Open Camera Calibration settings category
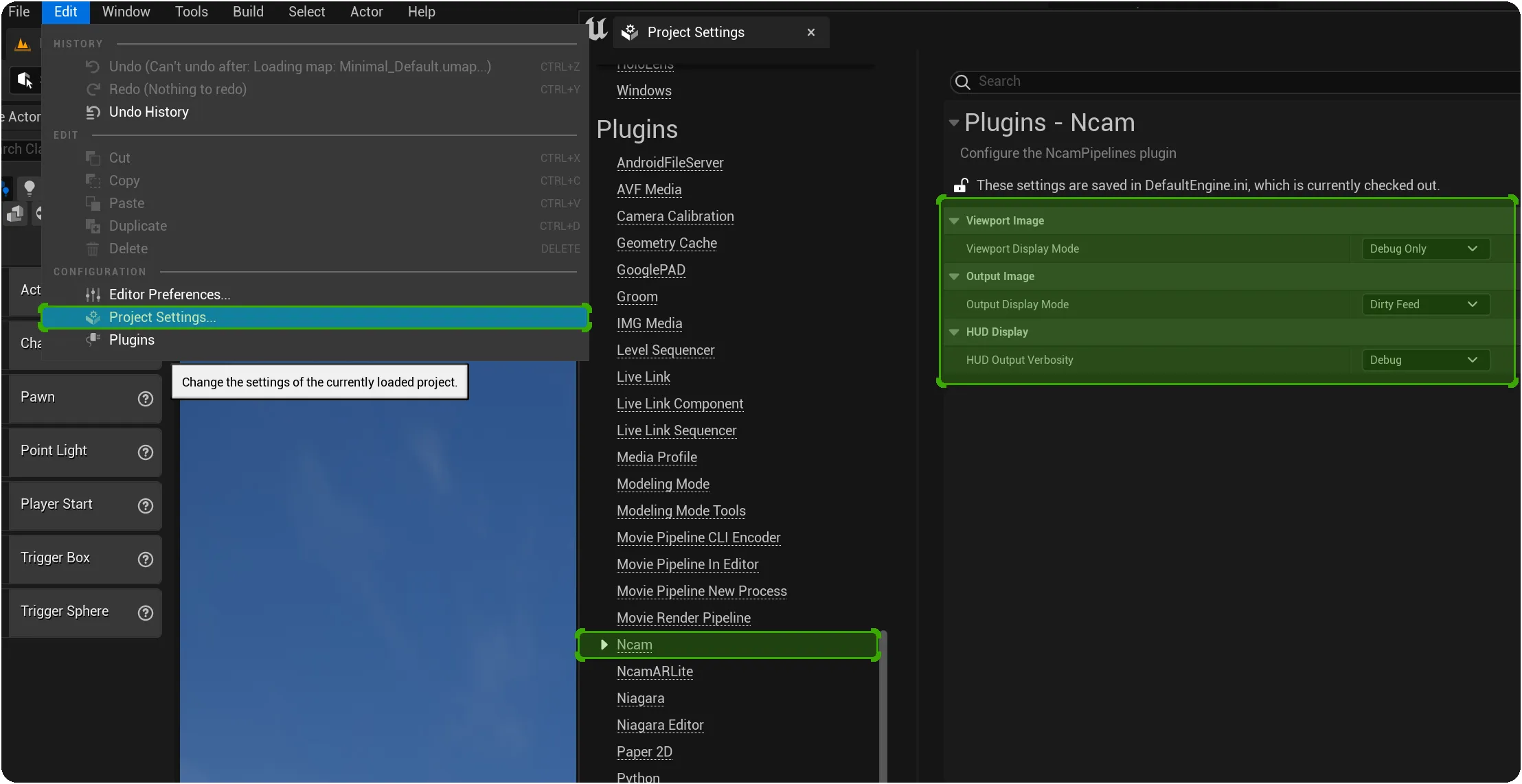1522x784 pixels. 675,216
